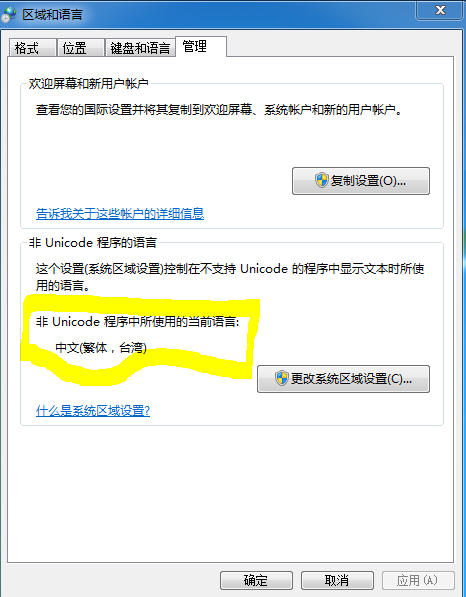466x597 pixels.
Task: Click the shield icon on 更改系统区域设置 button
Action: 281,378
